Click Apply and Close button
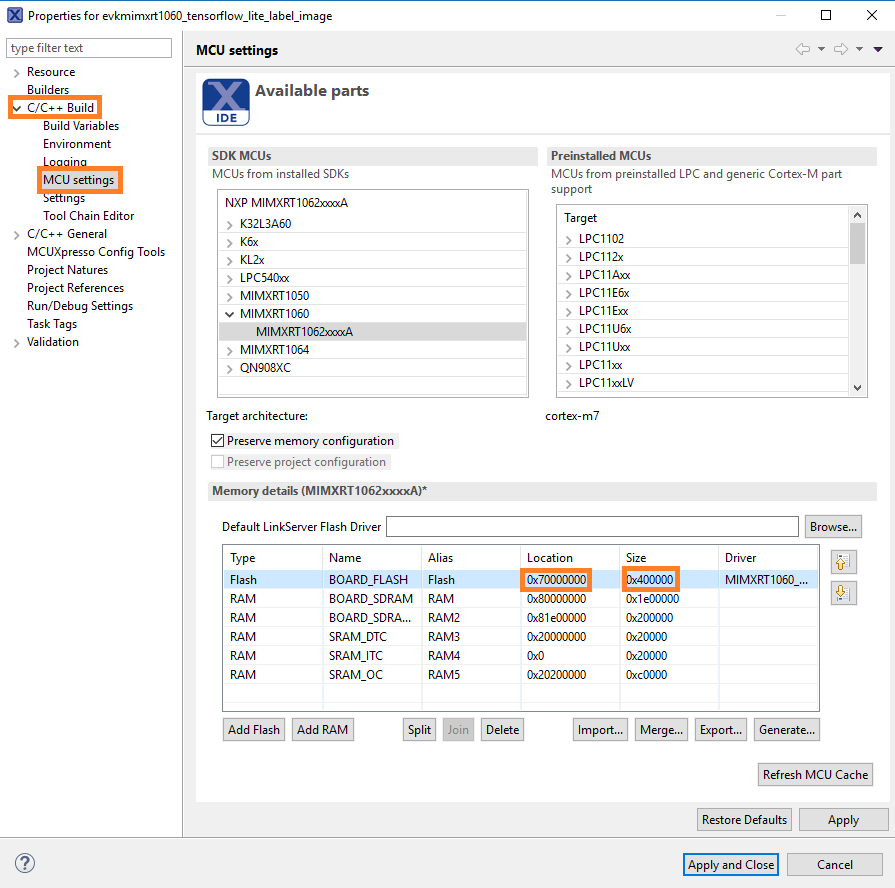Screen dimensions: 895x888 tap(731, 865)
